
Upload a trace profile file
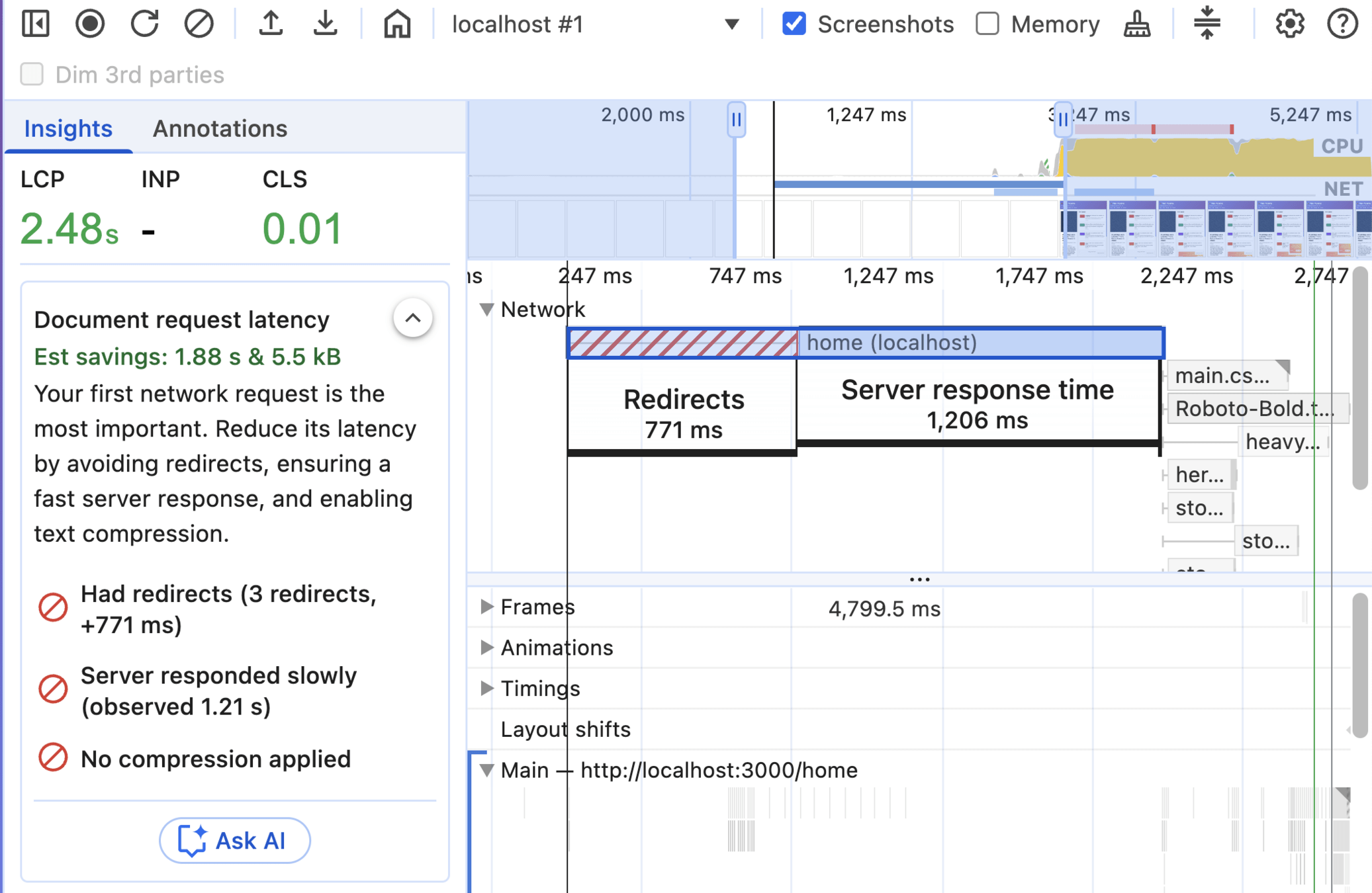(271, 24)
